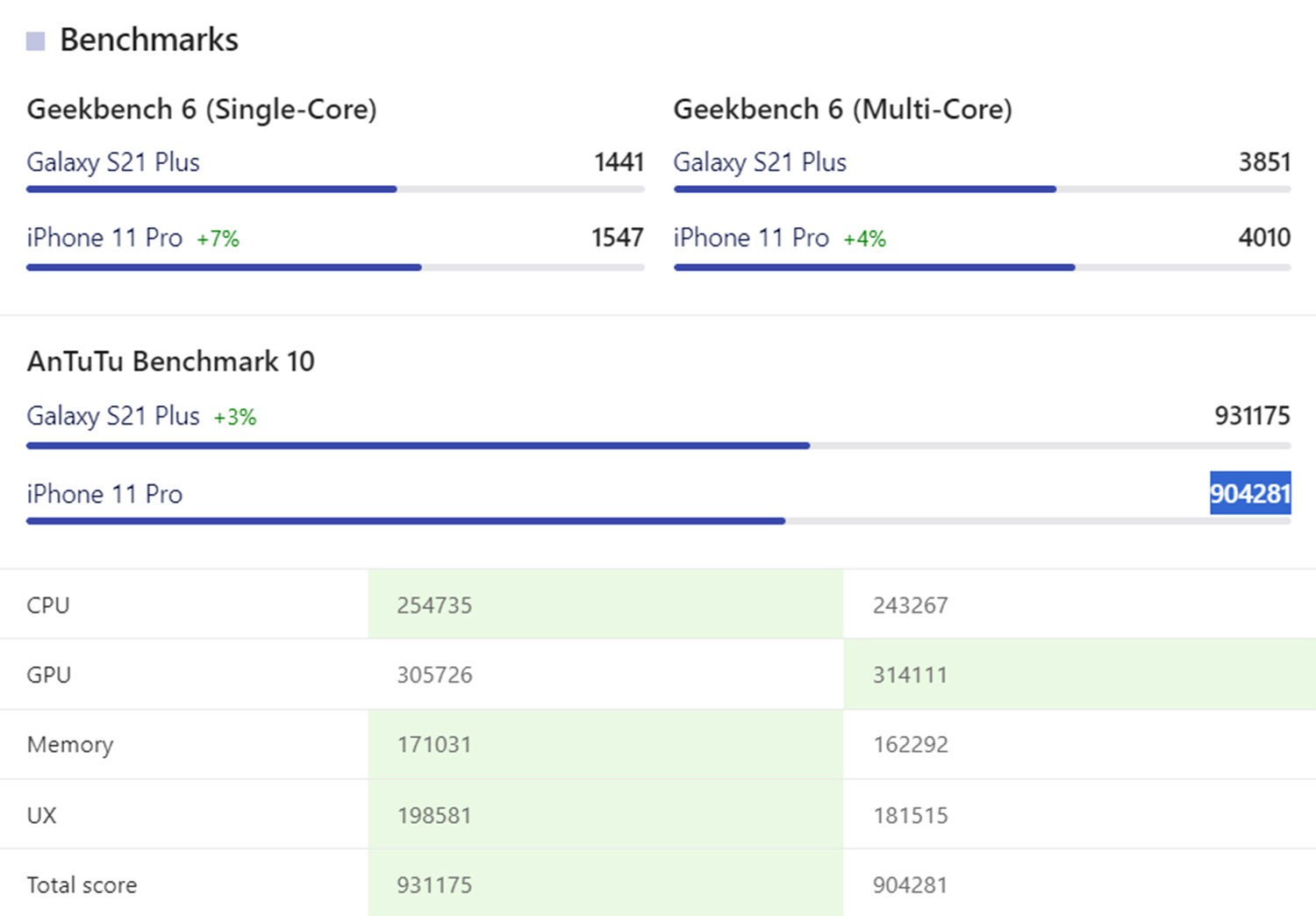Click Memory value 162292

click(910, 745)
